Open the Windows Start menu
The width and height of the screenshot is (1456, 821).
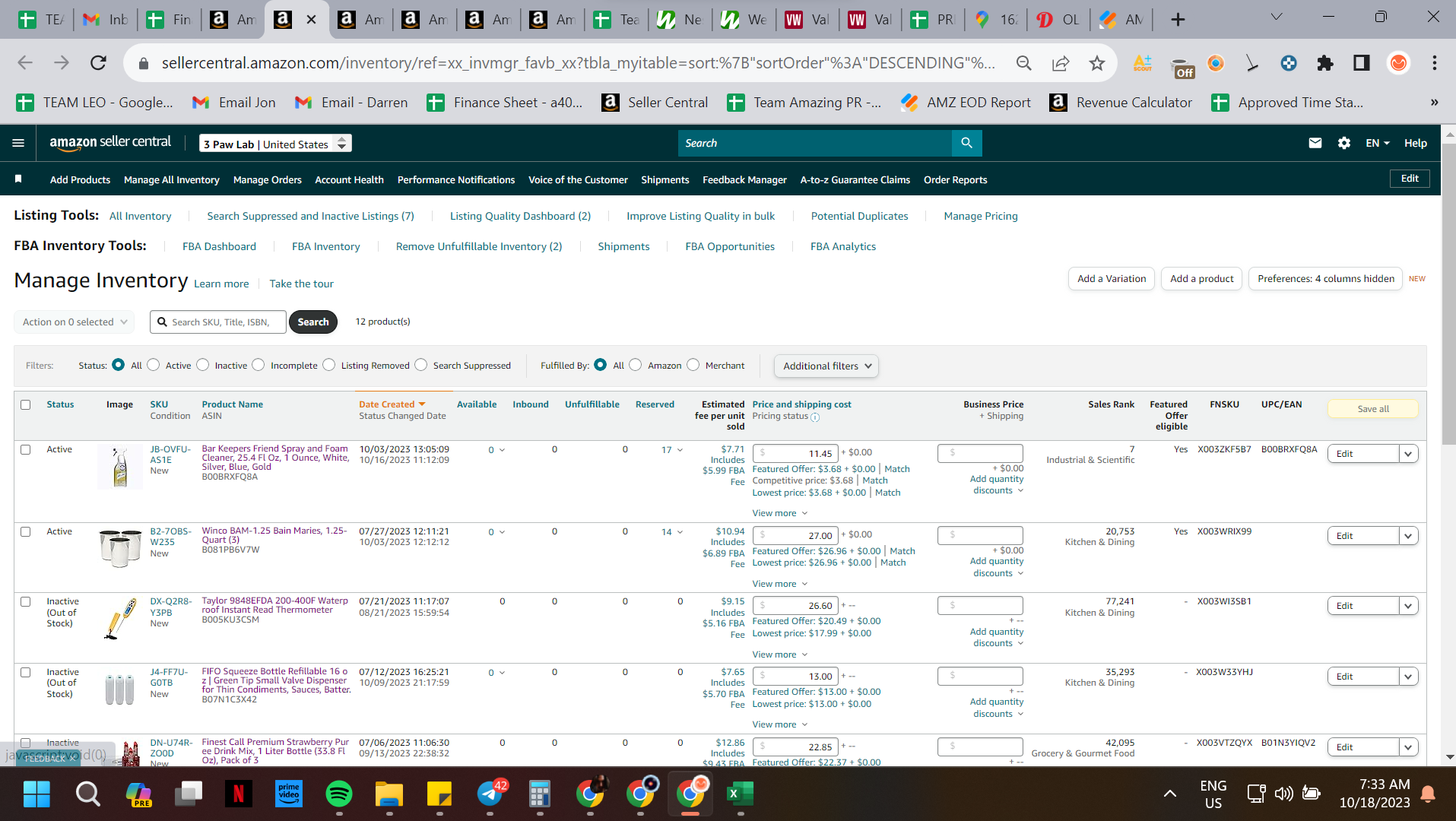pos(36,794)
